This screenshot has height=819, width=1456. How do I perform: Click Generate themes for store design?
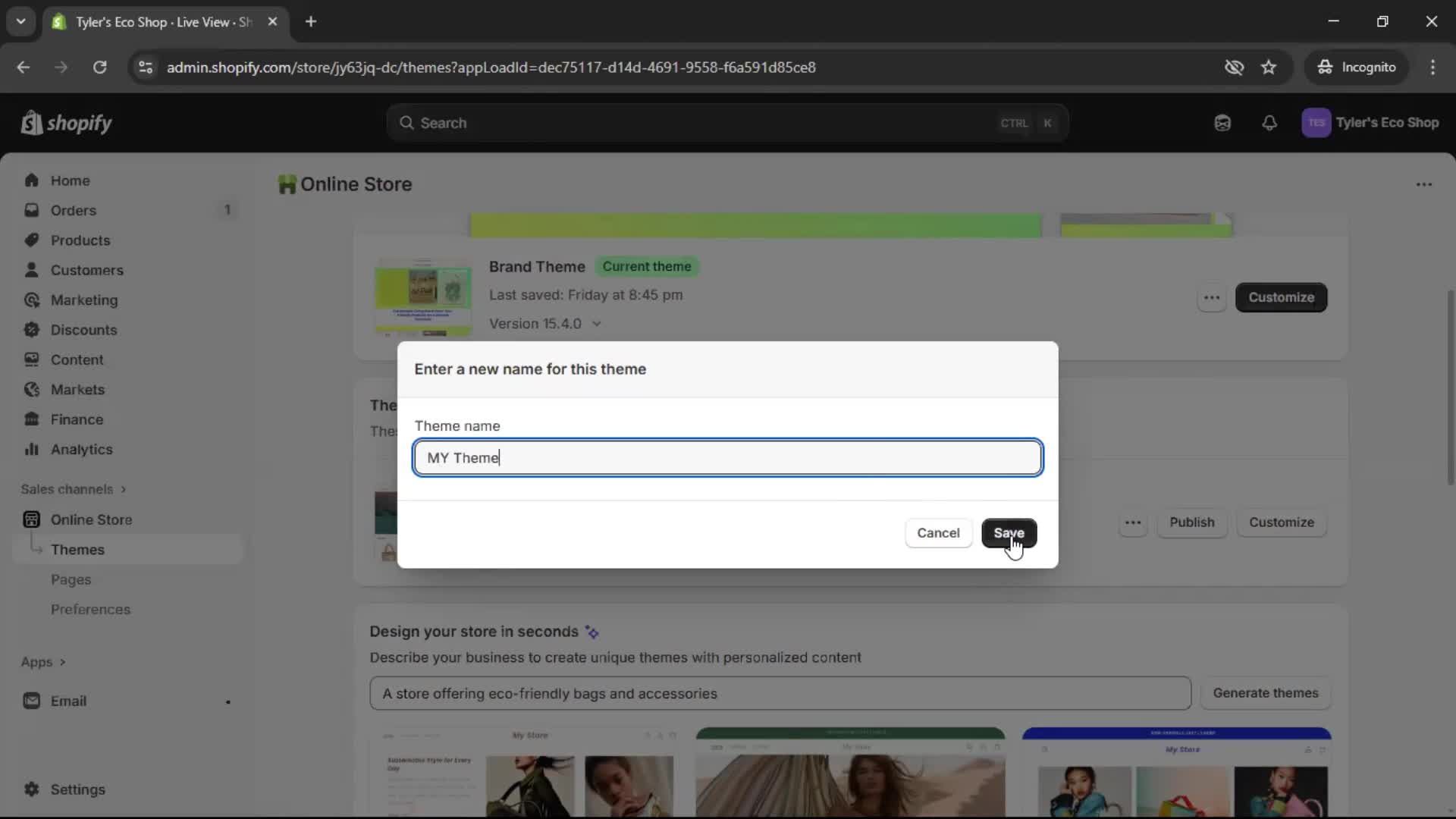coord(1266,693)
